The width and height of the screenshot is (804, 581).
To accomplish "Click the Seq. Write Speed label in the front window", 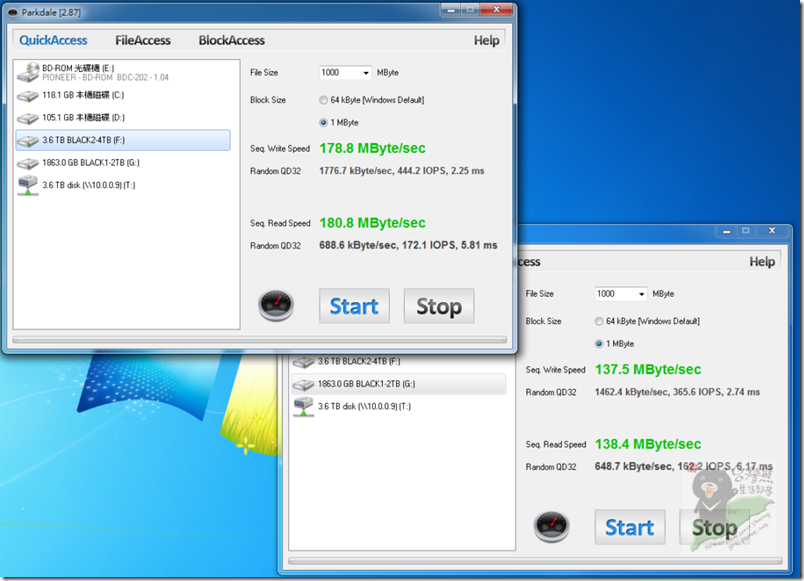I will coord(280,149).
